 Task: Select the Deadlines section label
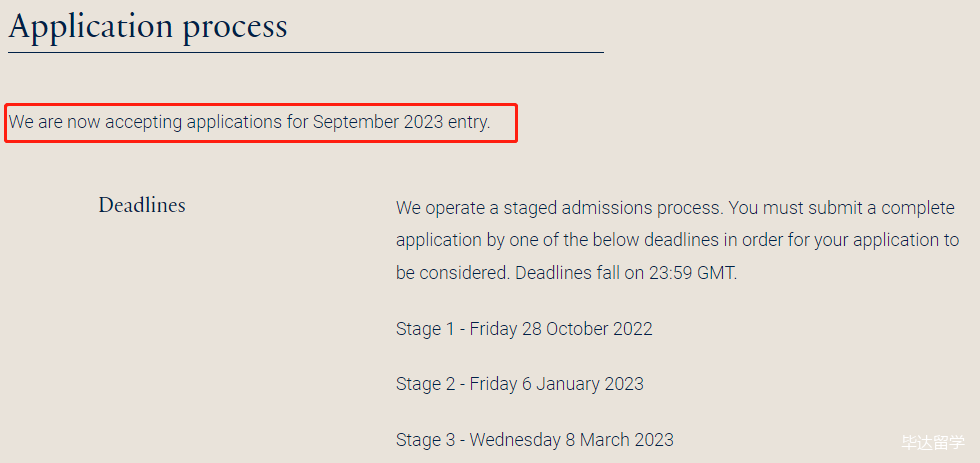coord(142,205)
